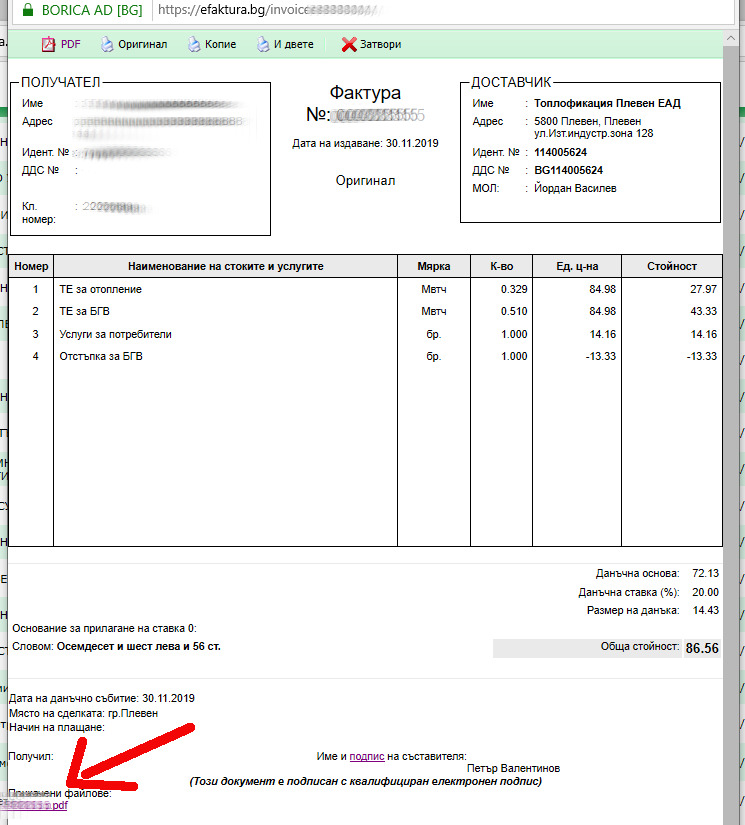Open the подпис signature link
Image resolution: width=745 pixels, height=825 pixels.
[367, 756]
